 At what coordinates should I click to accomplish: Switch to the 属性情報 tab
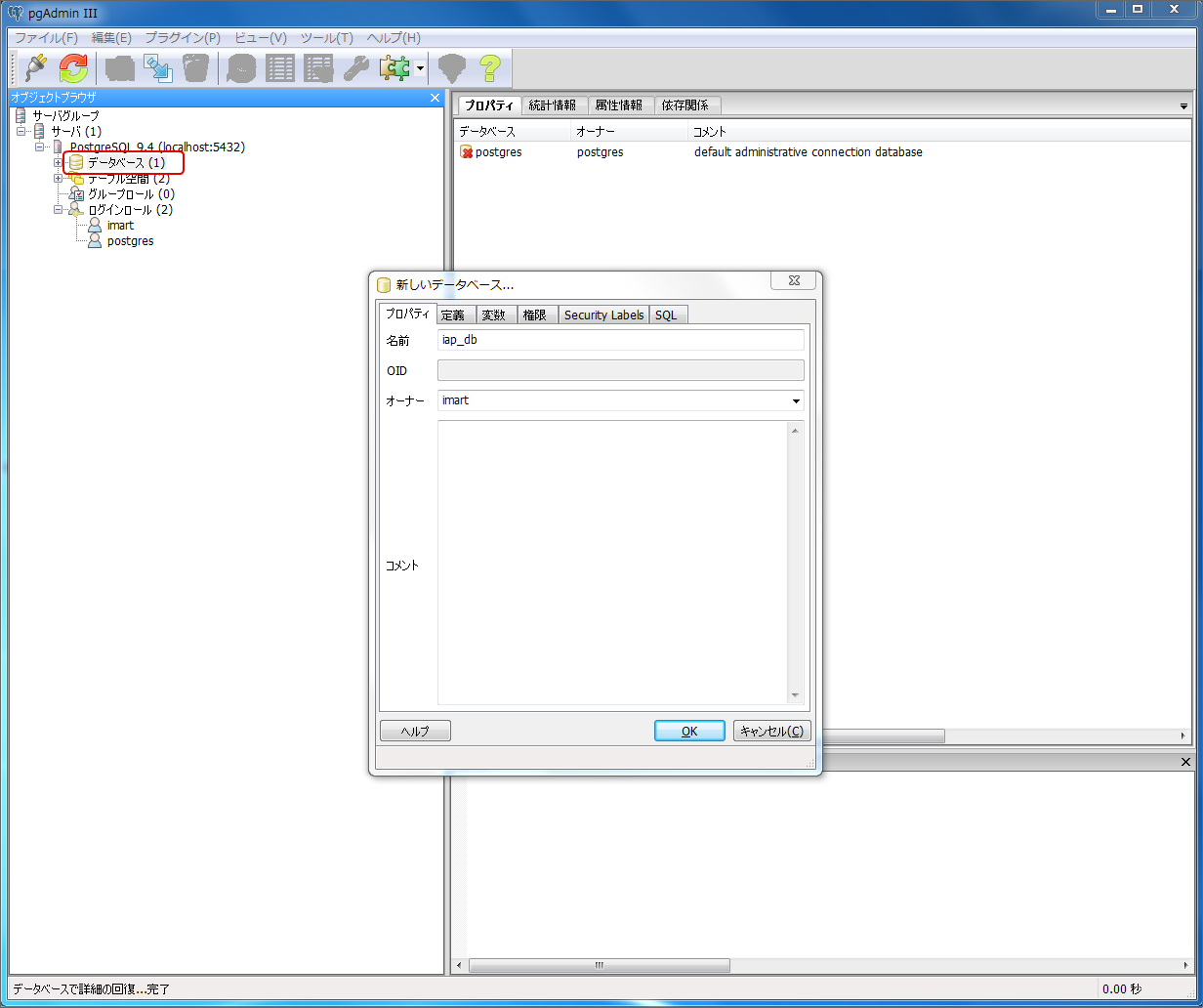click(x=619, y=105)
